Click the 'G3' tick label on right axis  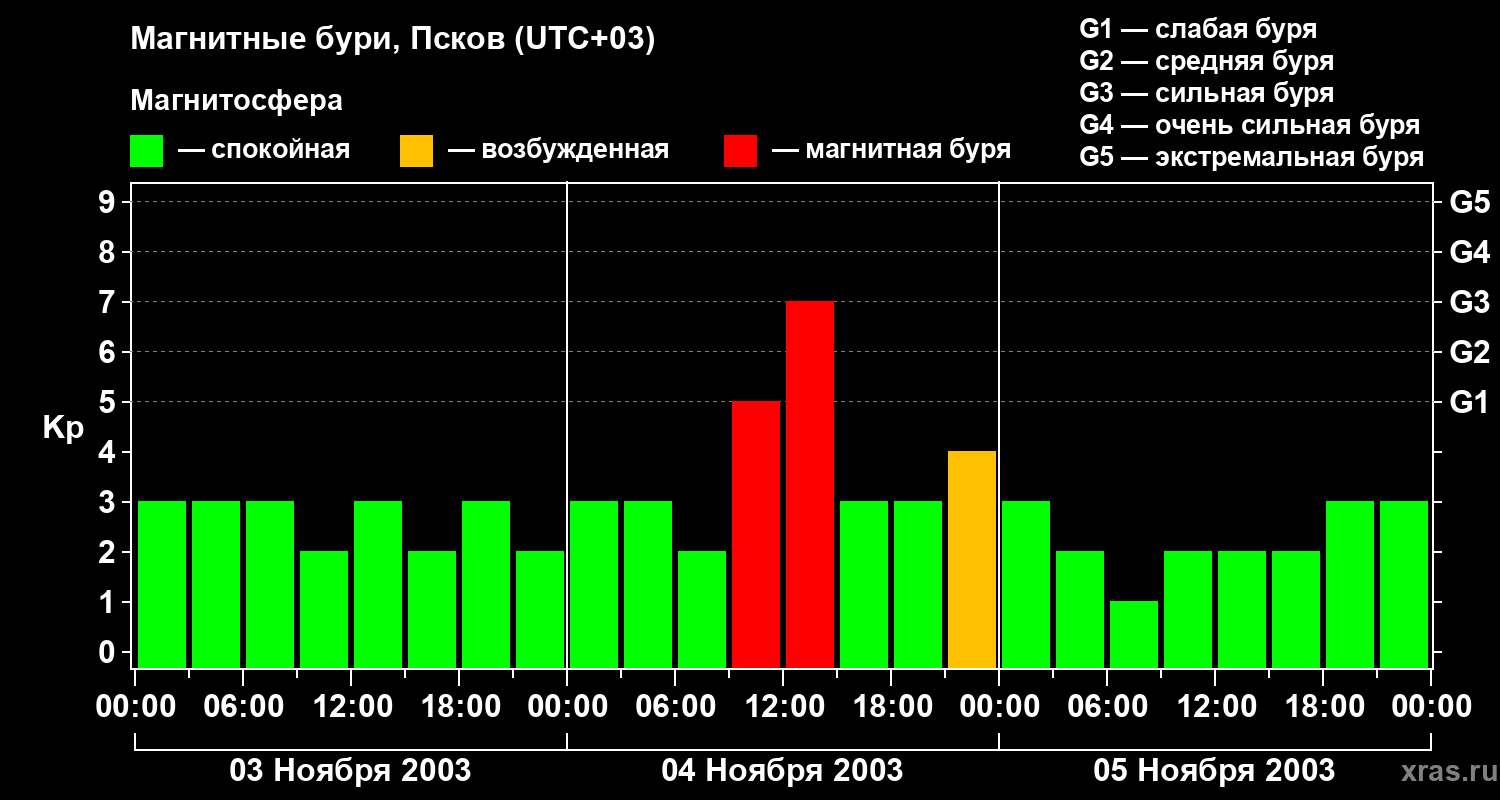click(1469, 302)
